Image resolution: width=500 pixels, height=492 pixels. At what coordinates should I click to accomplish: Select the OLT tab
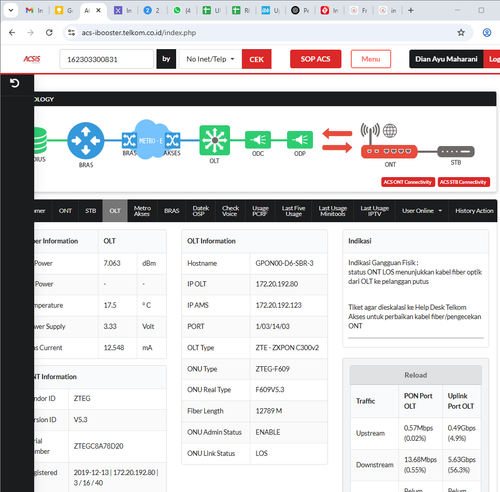click(115, 211)
